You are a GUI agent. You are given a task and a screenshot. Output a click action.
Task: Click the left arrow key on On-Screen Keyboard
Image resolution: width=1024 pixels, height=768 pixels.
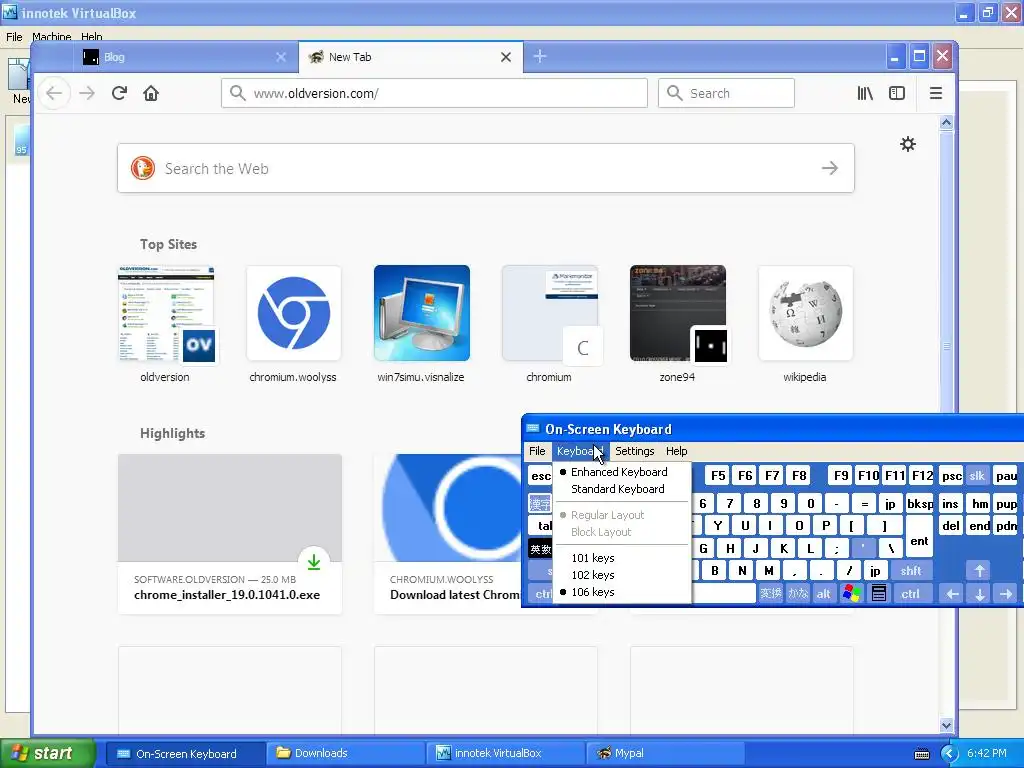point(952,594)
